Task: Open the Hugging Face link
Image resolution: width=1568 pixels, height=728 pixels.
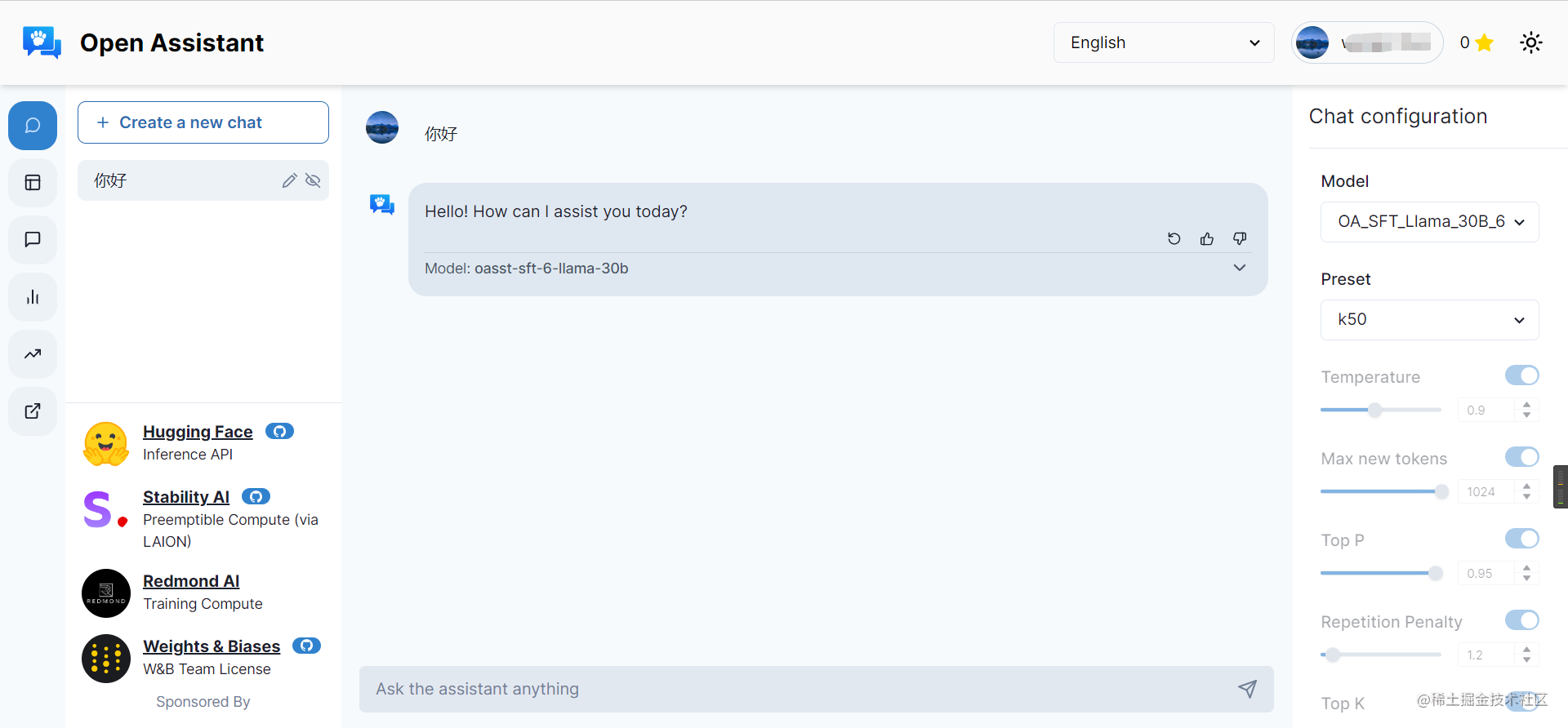Action: click(198, 432)
